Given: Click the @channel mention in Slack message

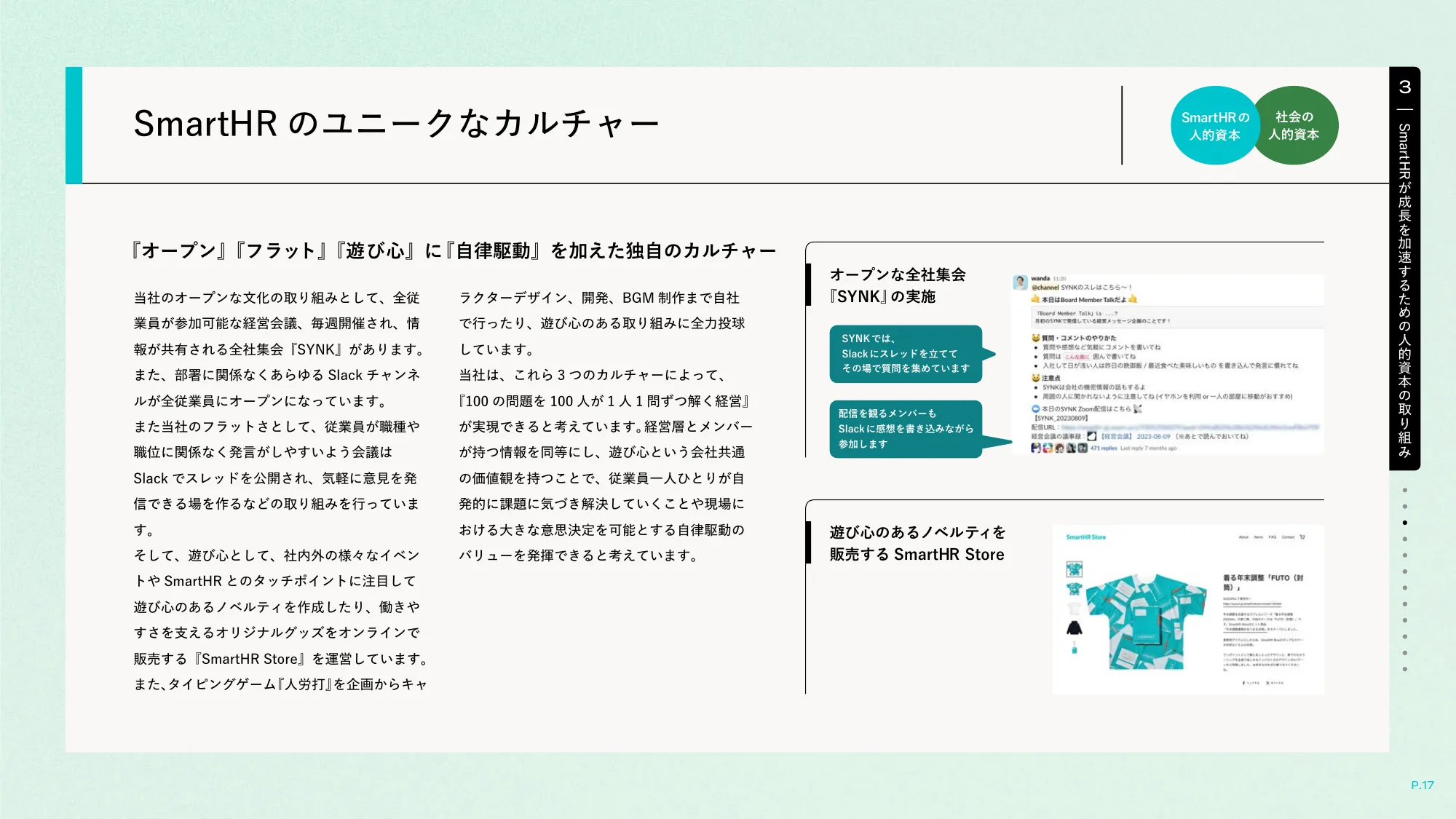Looking at the screenshot, I should coord(1045,288).
